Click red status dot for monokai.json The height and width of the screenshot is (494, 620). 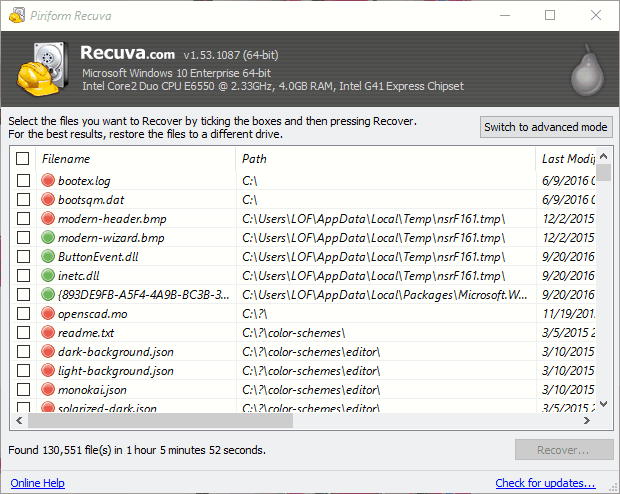(x=48, y=389)
